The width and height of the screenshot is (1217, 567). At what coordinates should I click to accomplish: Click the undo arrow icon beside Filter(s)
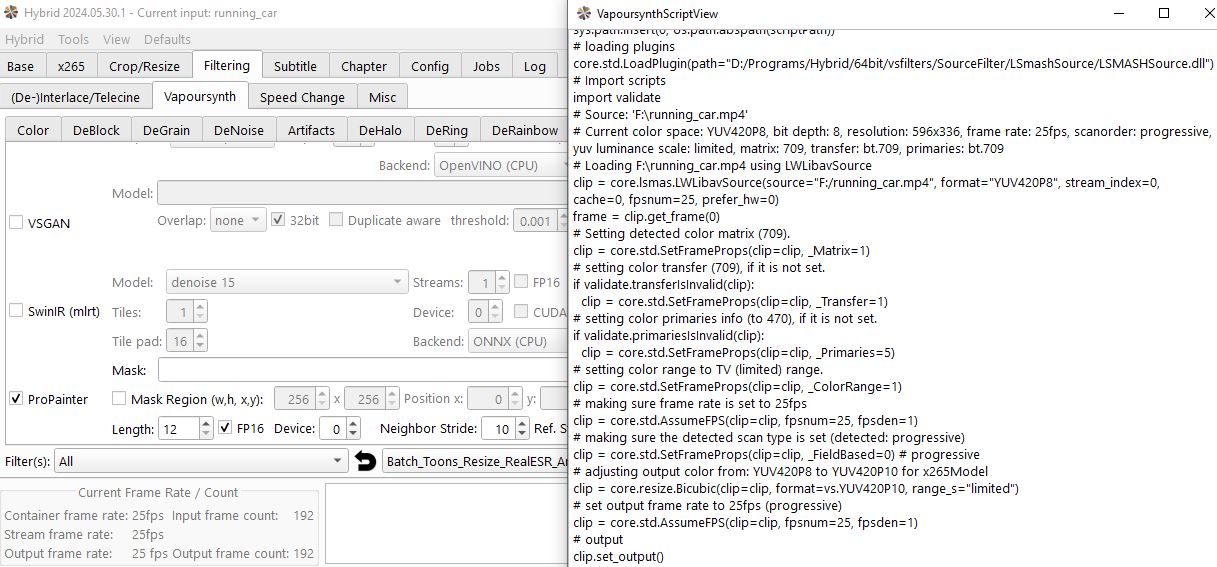tap(366, 461)
